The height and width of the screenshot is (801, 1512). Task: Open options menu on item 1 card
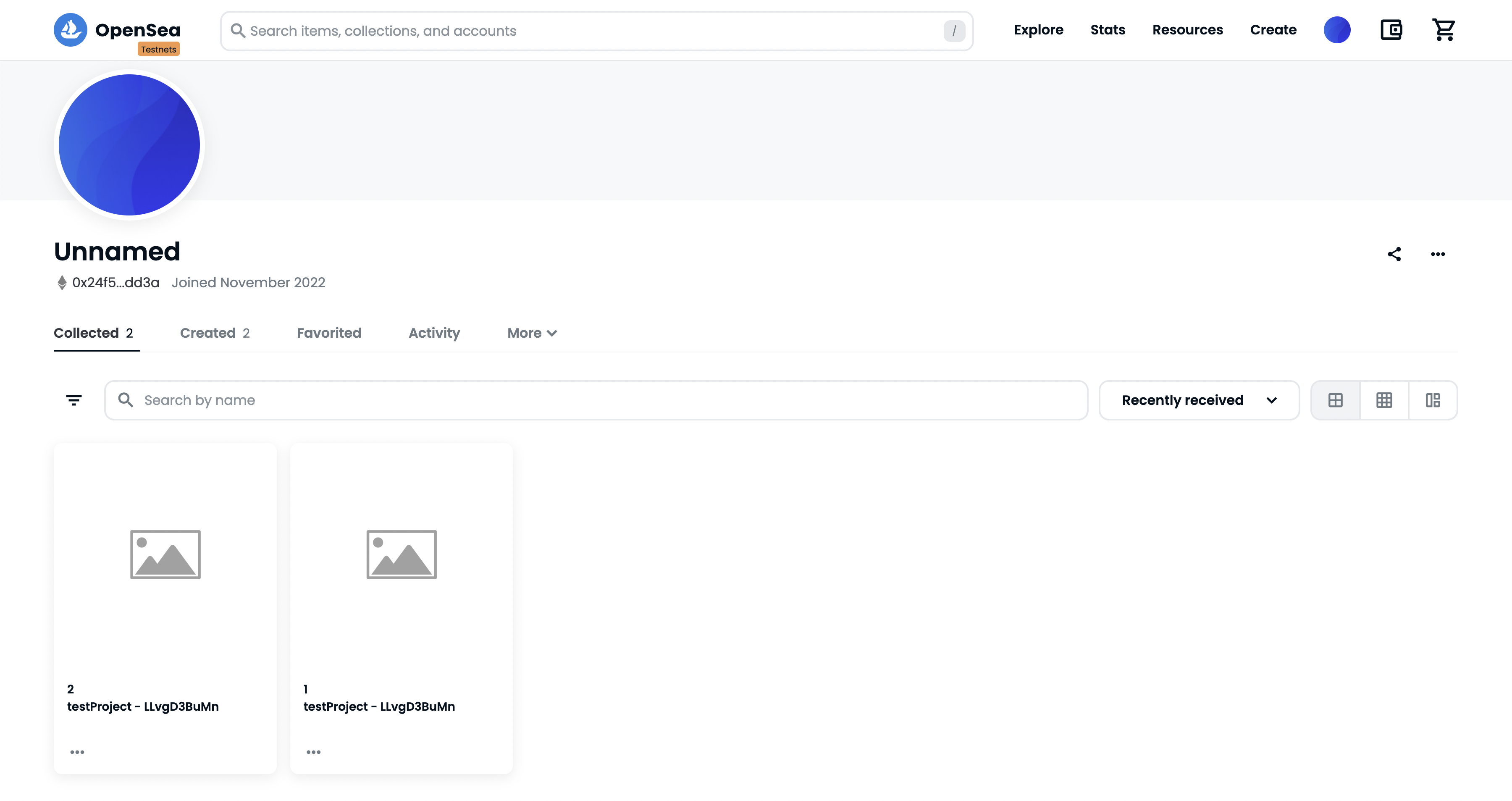pos(313,752)
